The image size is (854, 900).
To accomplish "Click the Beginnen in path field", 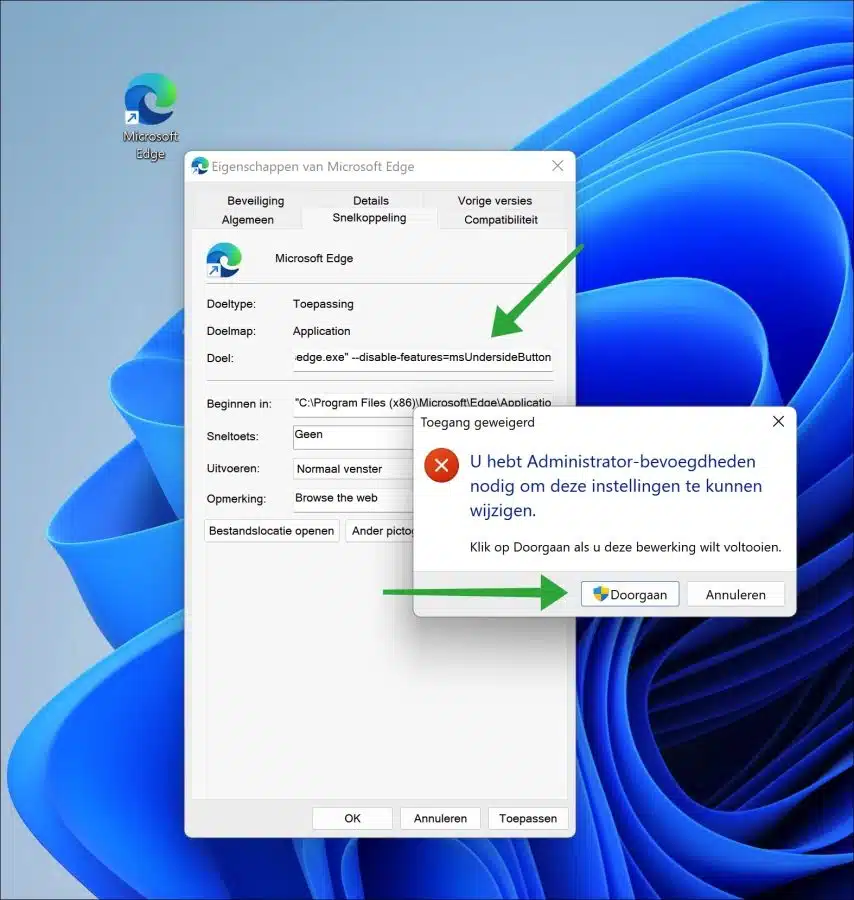I will coord(422,404).
